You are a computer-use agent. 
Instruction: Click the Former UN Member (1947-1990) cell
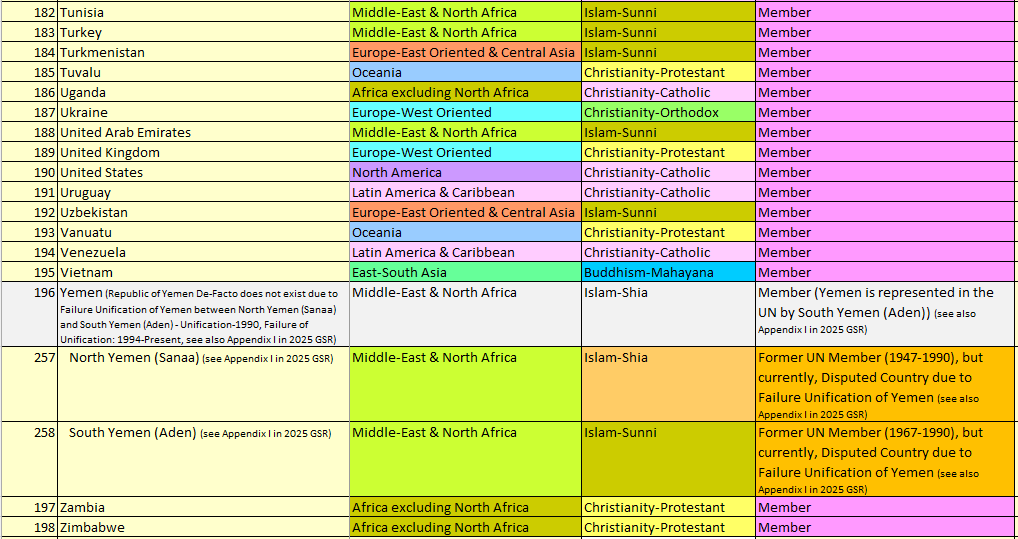point(887,384)
